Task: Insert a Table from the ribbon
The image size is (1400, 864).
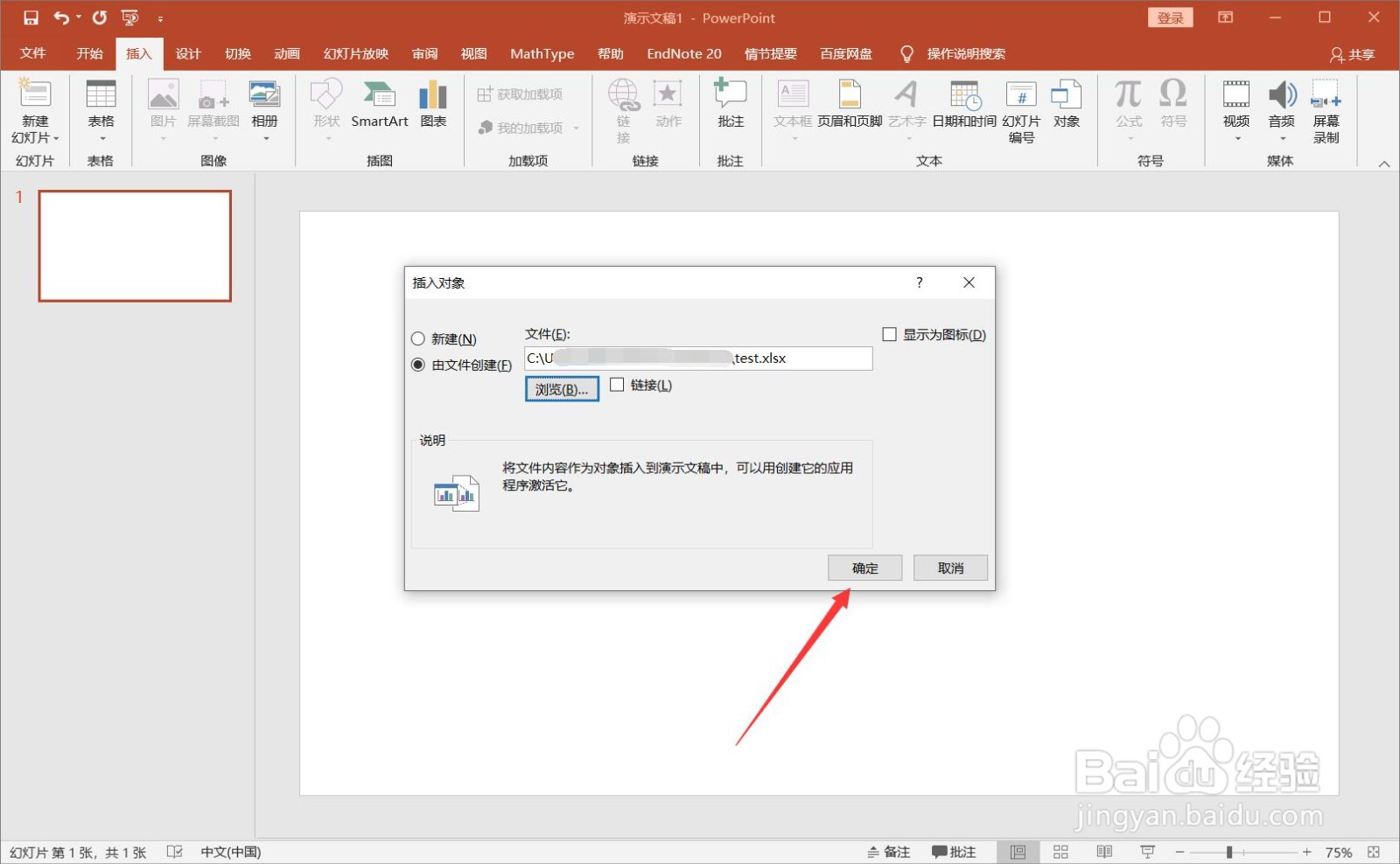Action: coord(101,111)
